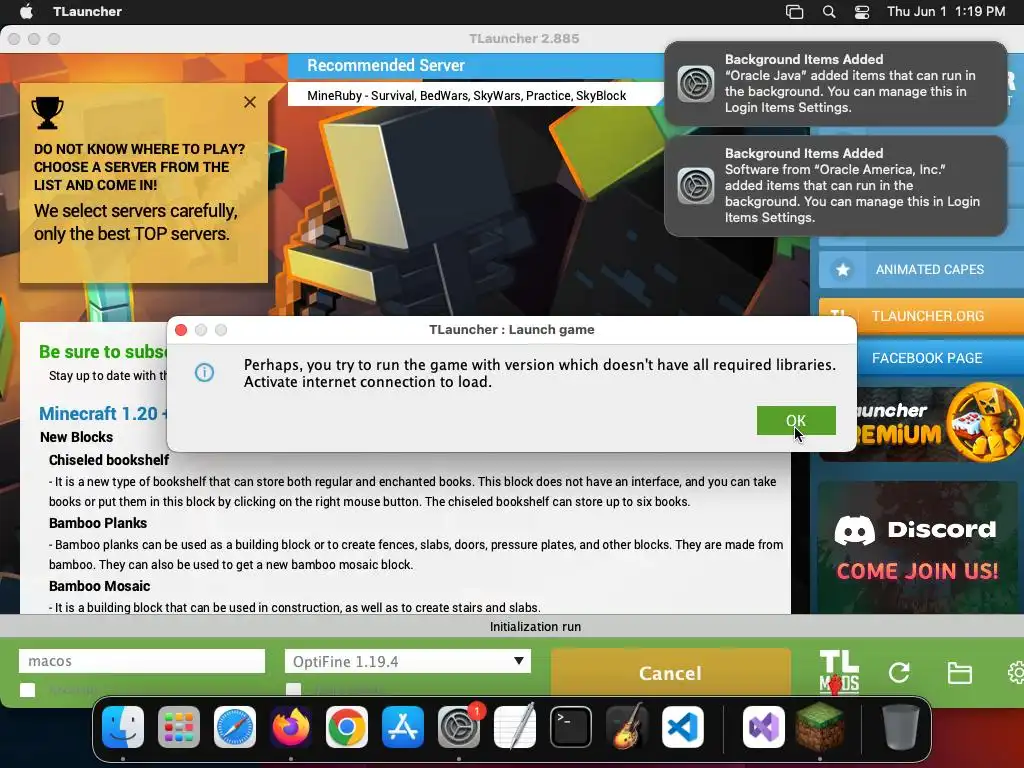This screenshot has height=768, width=1024.
Task: Open TextEdit from the dock
Action: pyautogui.click(x=515, y=727)
